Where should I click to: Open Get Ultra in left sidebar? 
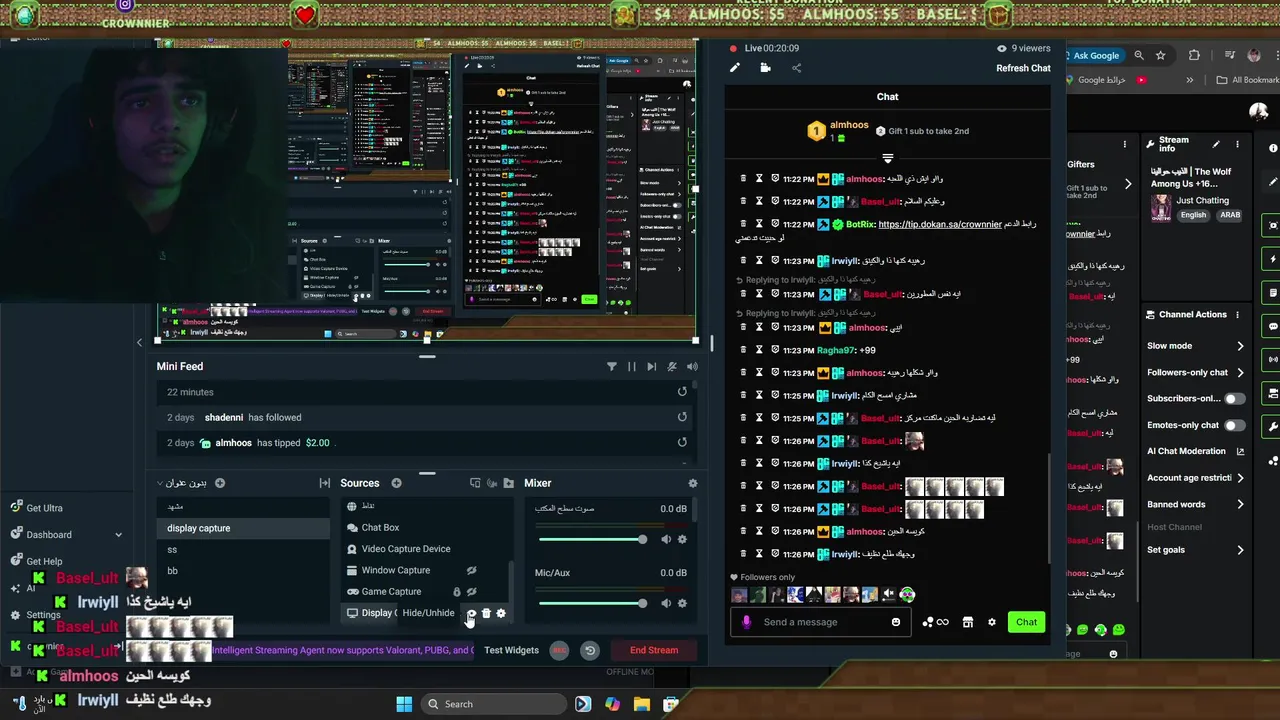click(36, 508)
